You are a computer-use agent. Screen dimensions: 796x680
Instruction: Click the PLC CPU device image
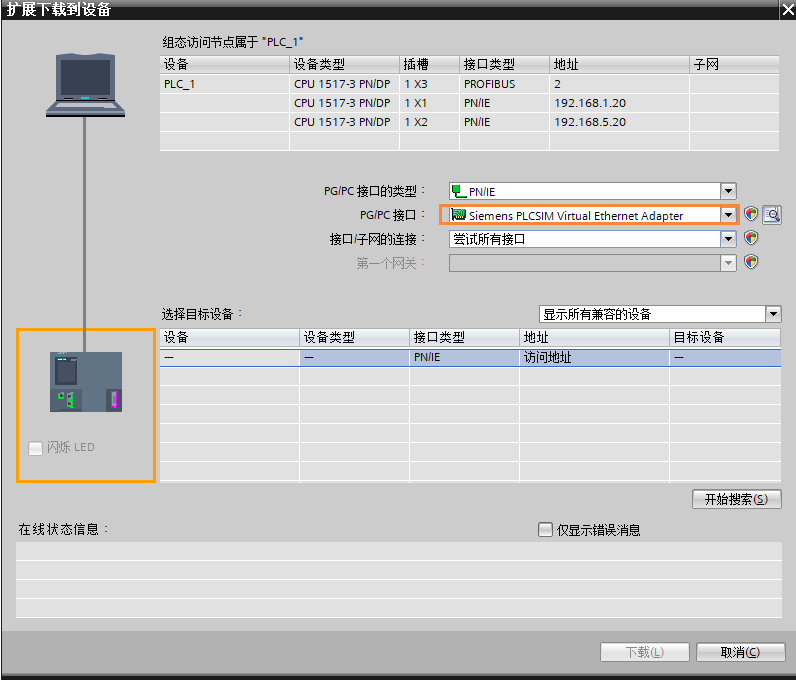point(86,381)
